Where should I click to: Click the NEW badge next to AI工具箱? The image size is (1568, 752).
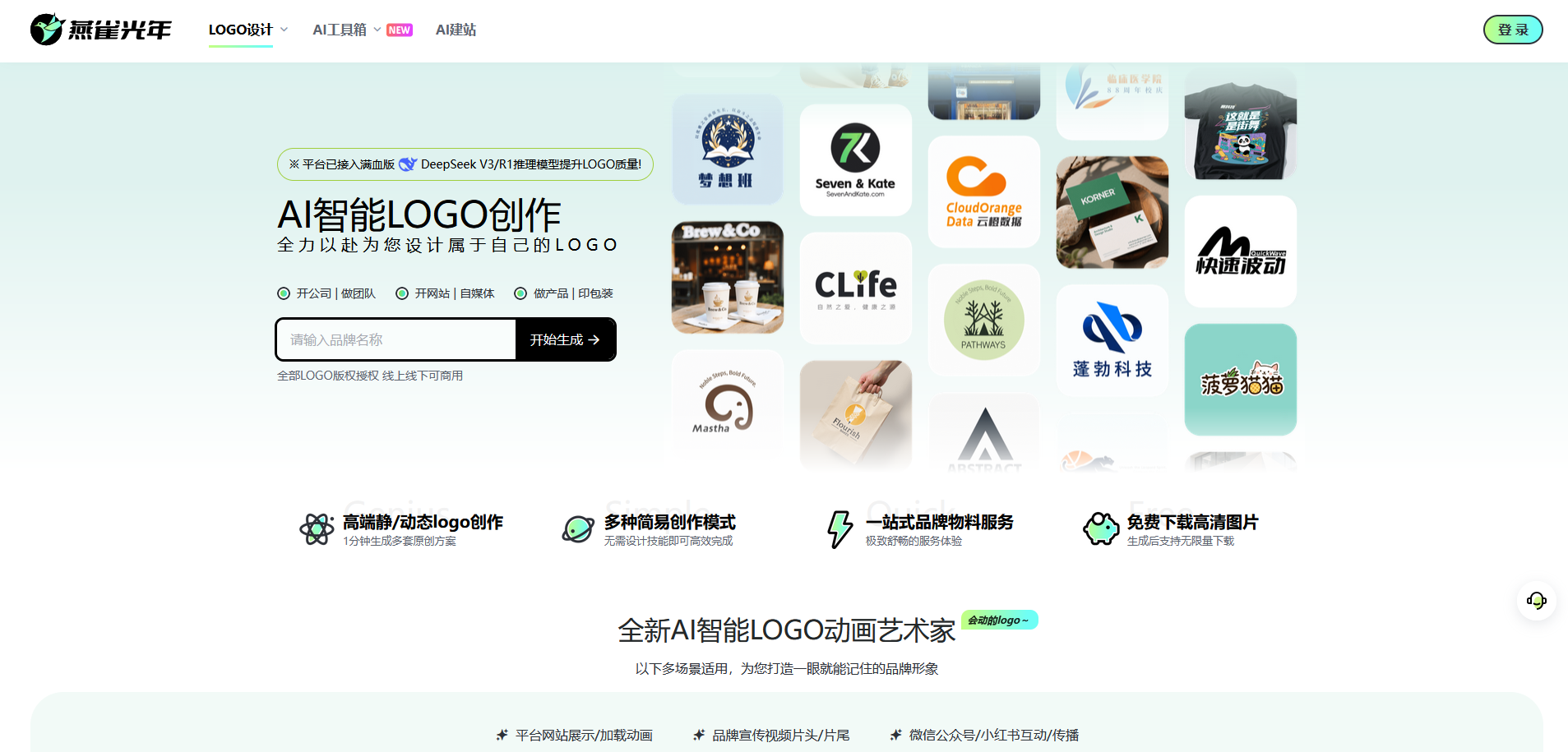[x=400, y=30]
